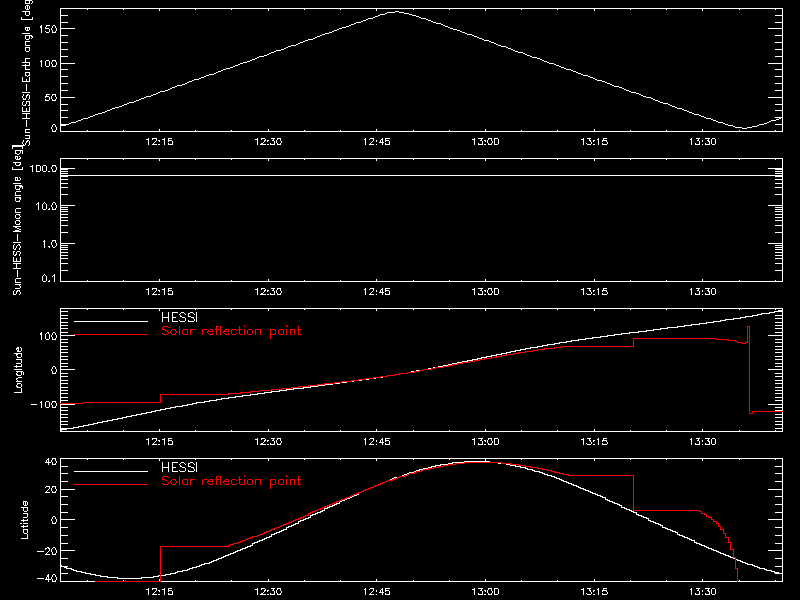
Task: Click 13:30 time label under Longitude plot
Action: [703, 442]
